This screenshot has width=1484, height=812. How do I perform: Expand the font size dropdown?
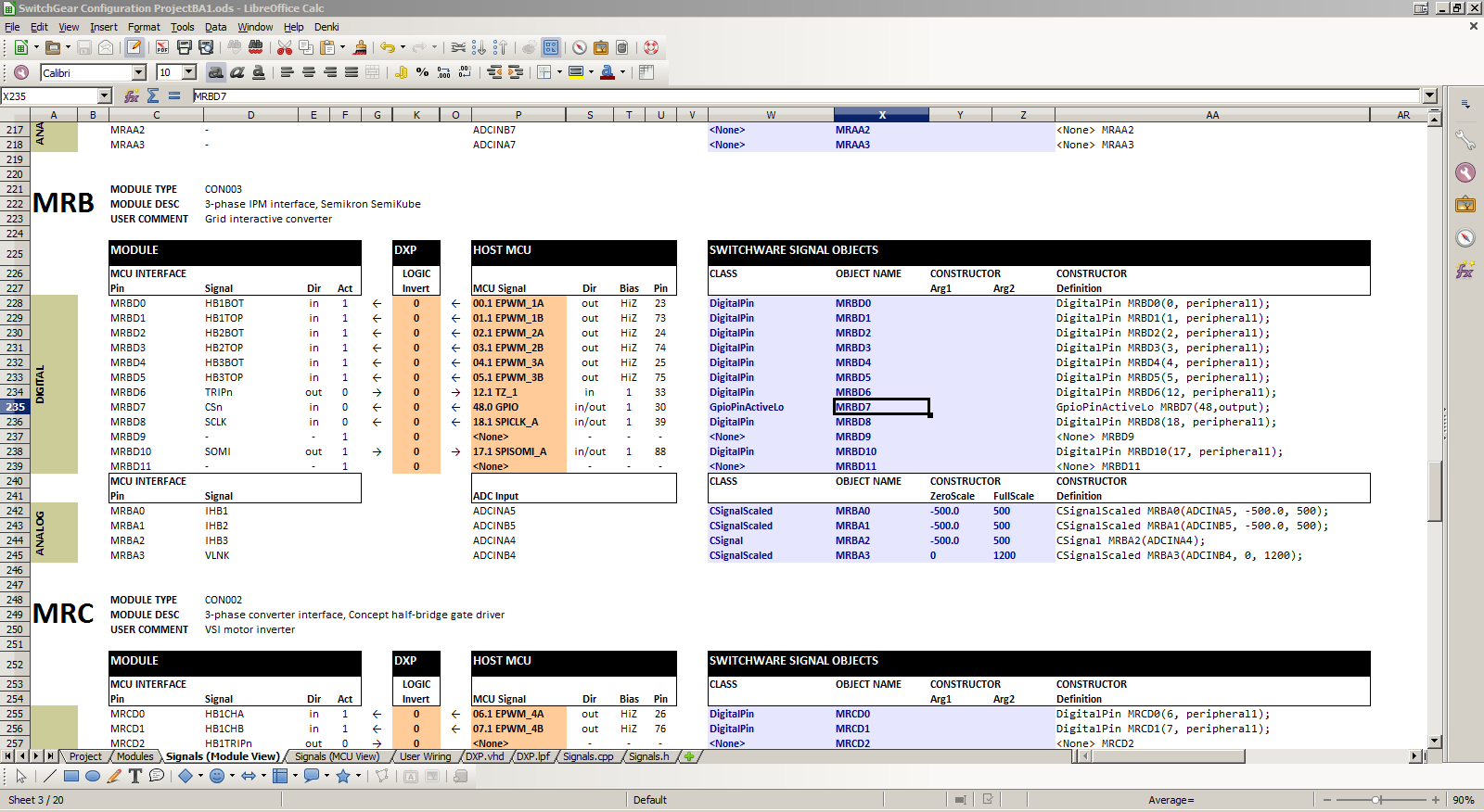click(189, 72)
